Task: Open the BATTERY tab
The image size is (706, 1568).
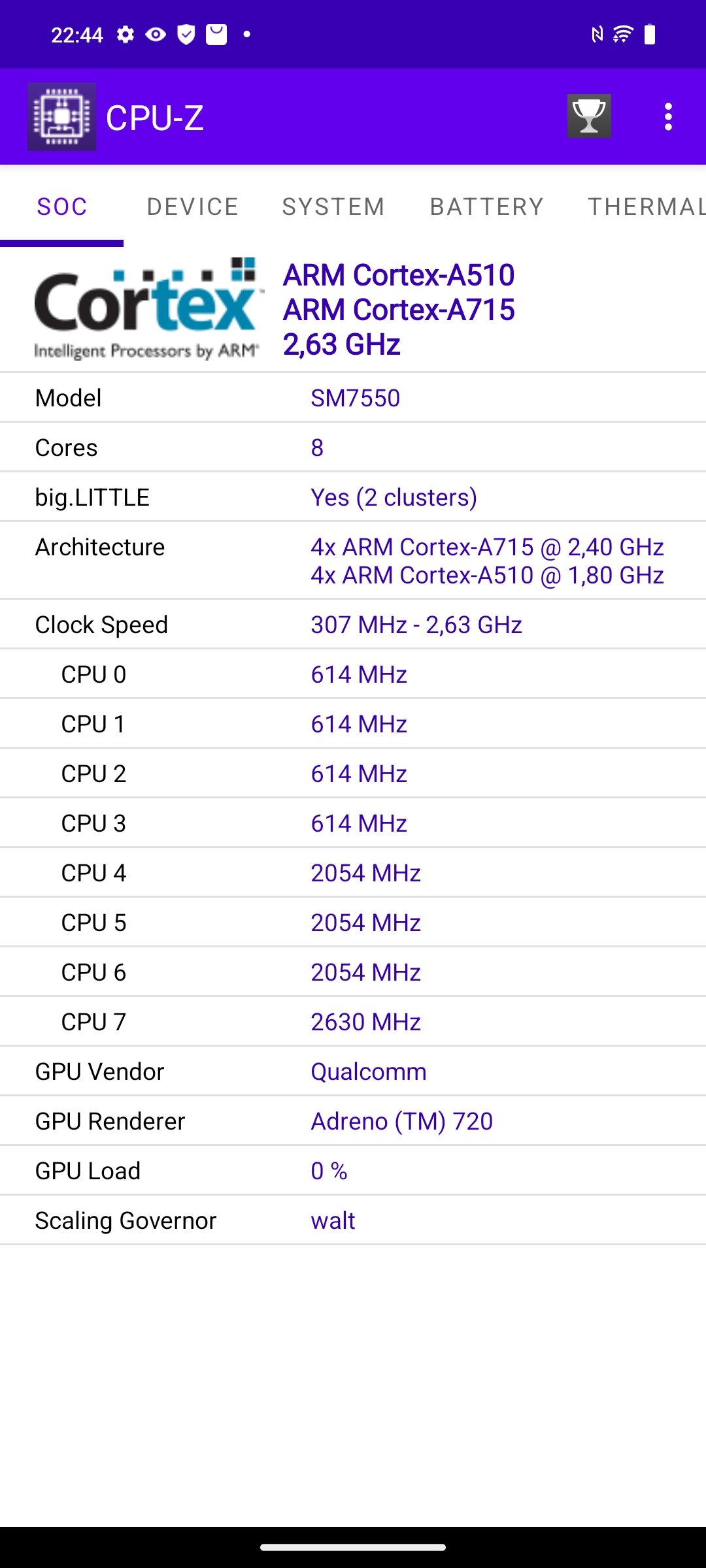Action: coord(486,206)
